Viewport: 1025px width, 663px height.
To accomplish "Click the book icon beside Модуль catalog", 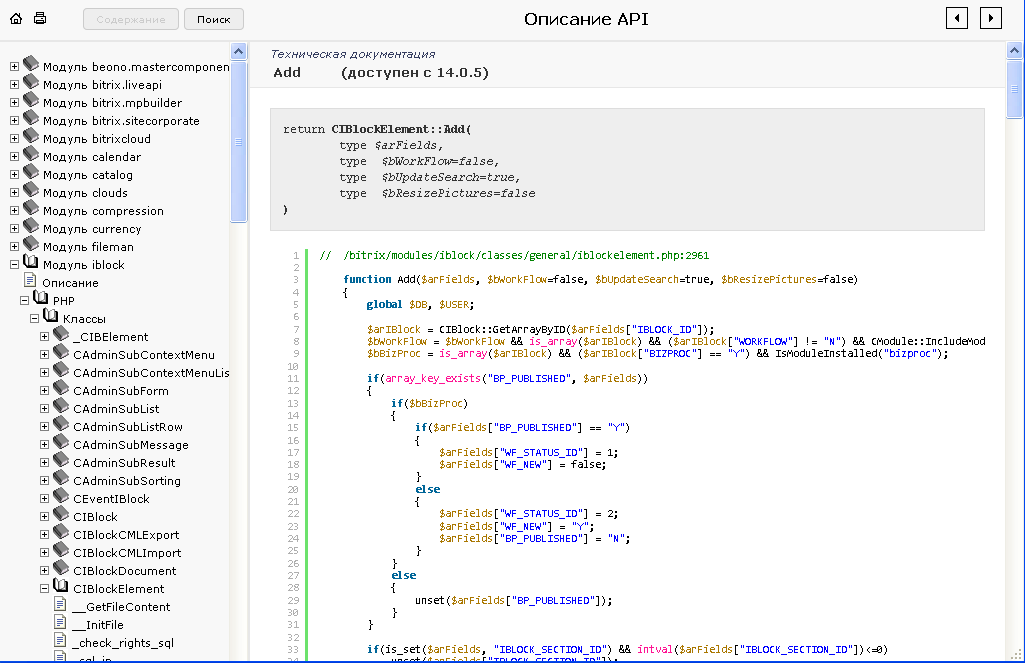I will pos(31,174).
